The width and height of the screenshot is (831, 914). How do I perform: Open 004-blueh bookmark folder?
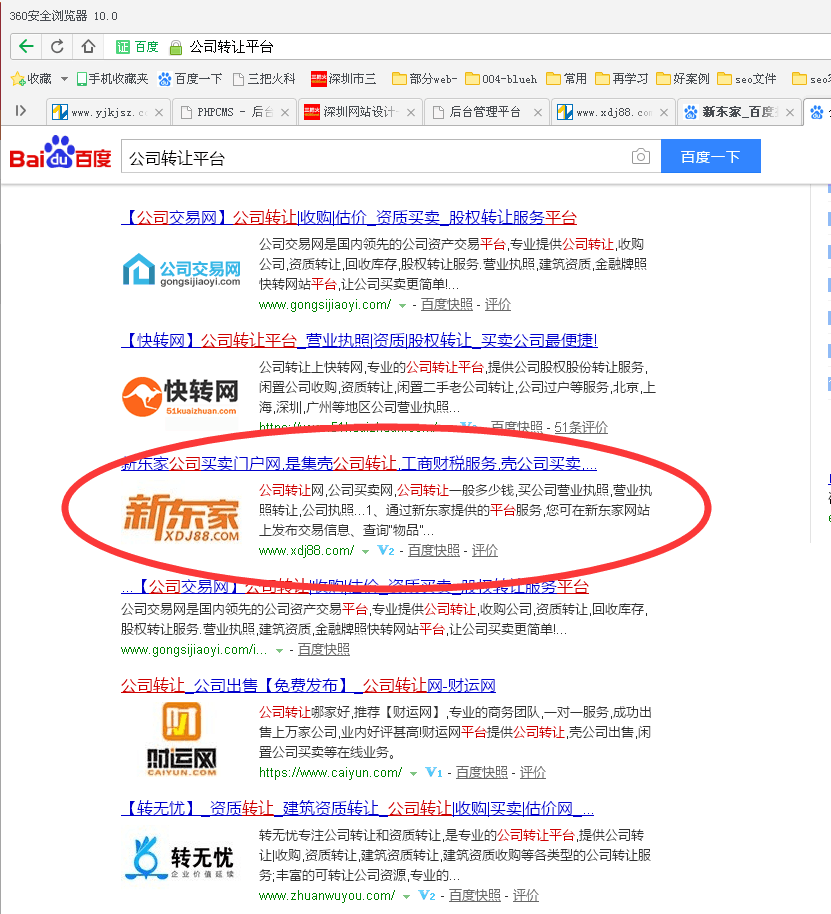(501, 79)
